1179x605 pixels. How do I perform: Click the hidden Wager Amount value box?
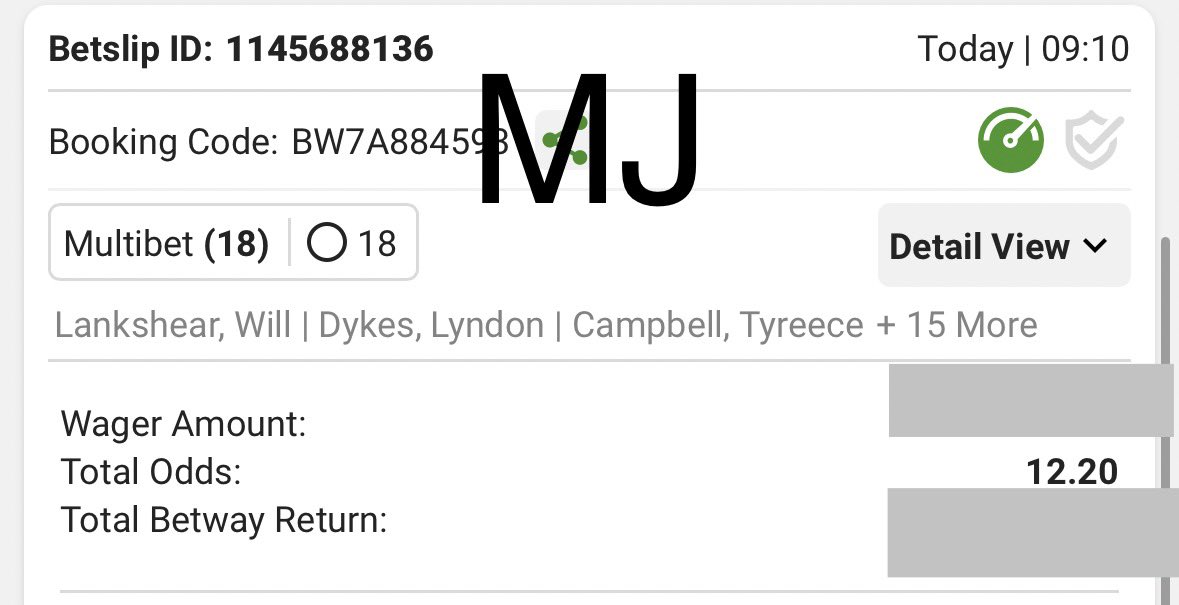click(1031, 400)
